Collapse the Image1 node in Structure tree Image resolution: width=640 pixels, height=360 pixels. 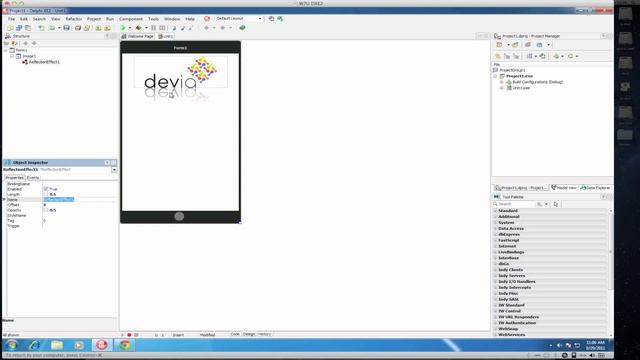tap(12, 56)
